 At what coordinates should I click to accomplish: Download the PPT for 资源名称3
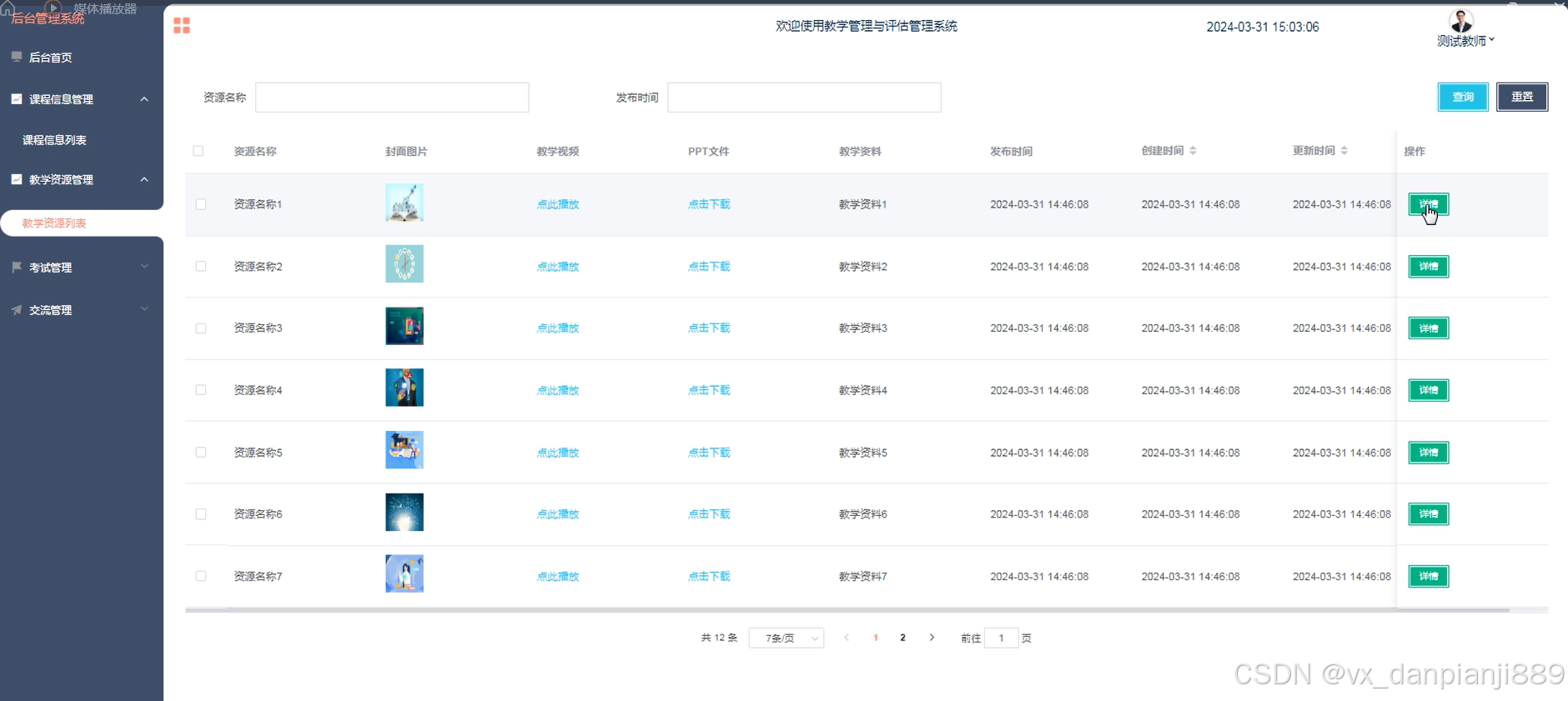pos(709,328)
